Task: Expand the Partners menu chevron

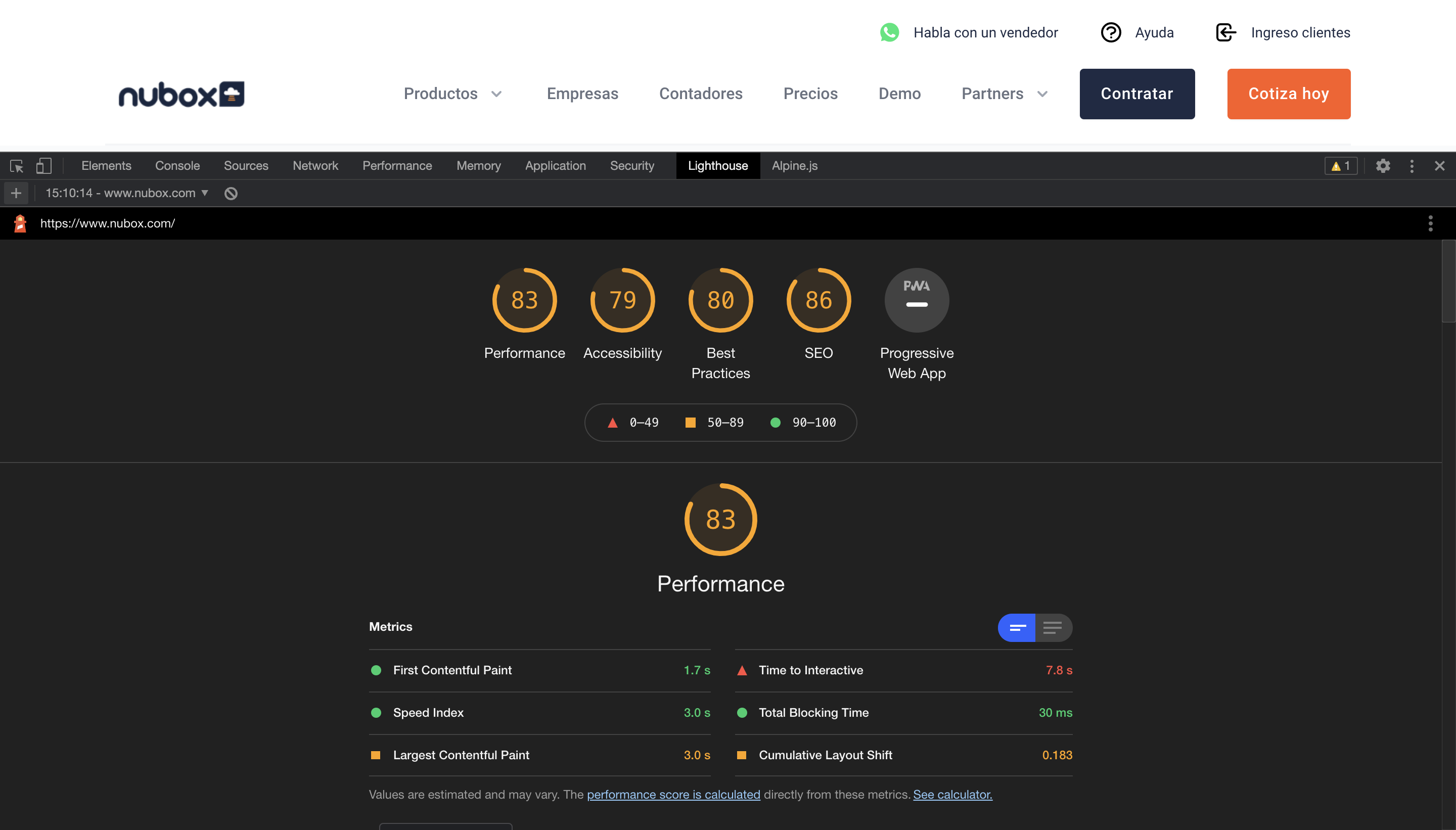Action: pyautogui.click(x=1042, y=94)
